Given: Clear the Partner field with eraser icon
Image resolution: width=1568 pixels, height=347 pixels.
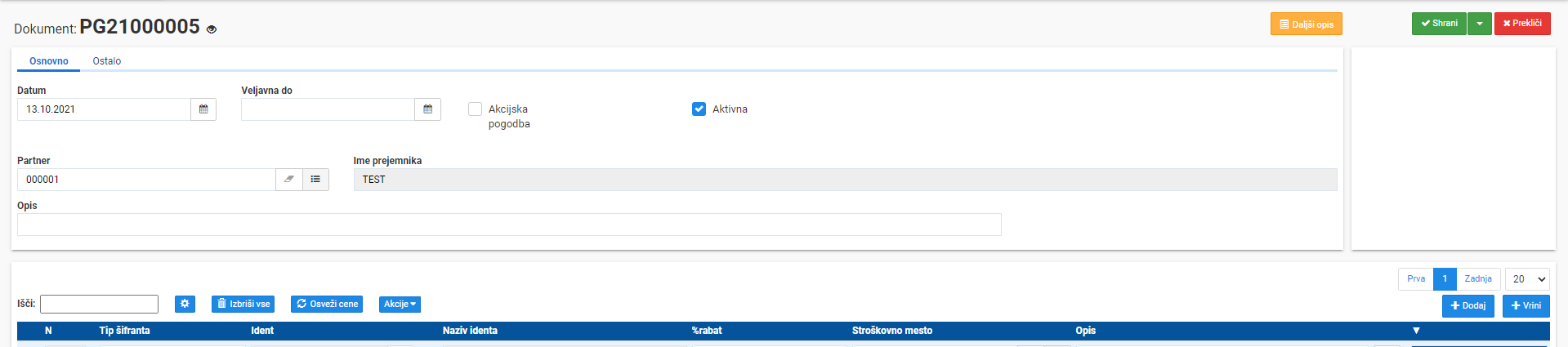Looking at the screenshot, I should coord(289,180).
